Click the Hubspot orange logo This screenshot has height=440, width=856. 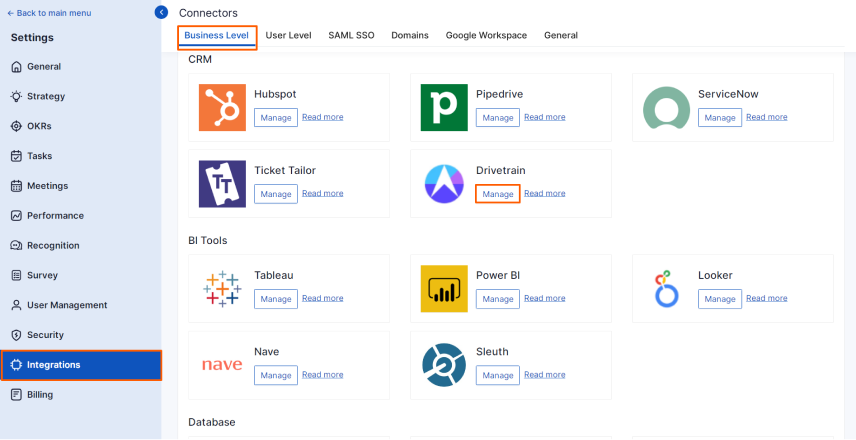(x=222, y=108)
